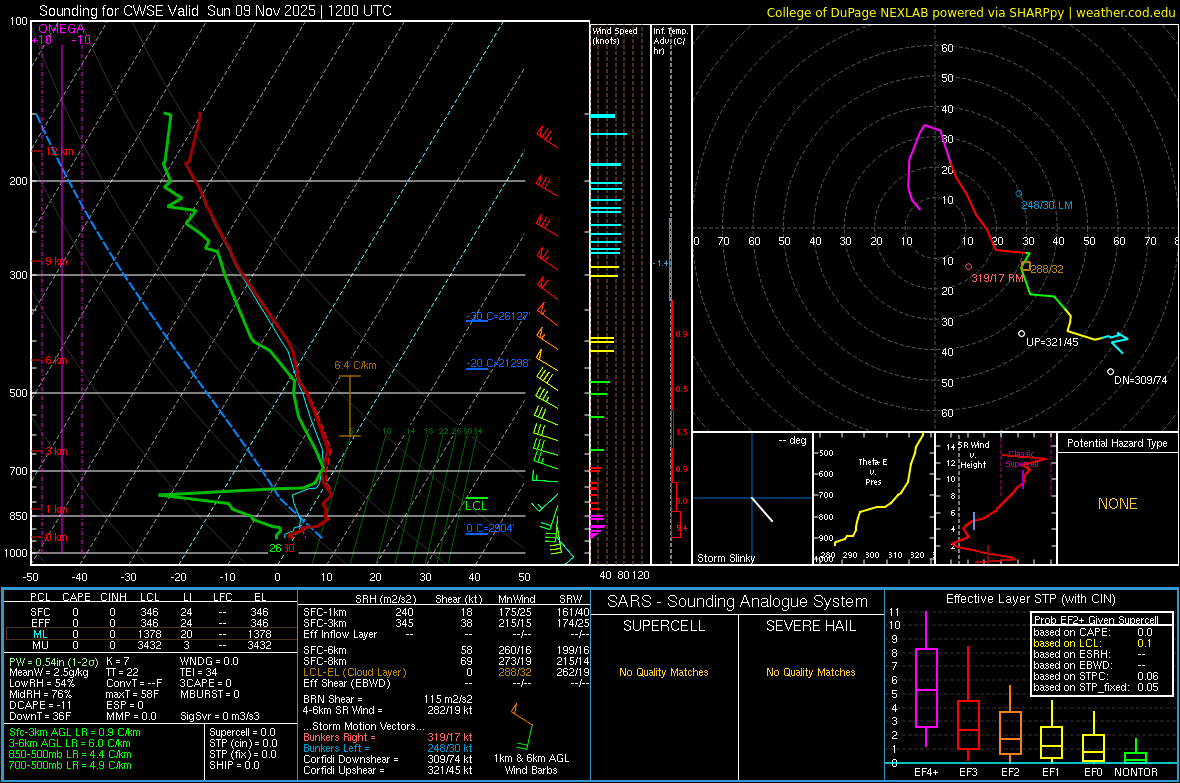Click the Bunkers left-mover circle on the hodograph

1019,194
